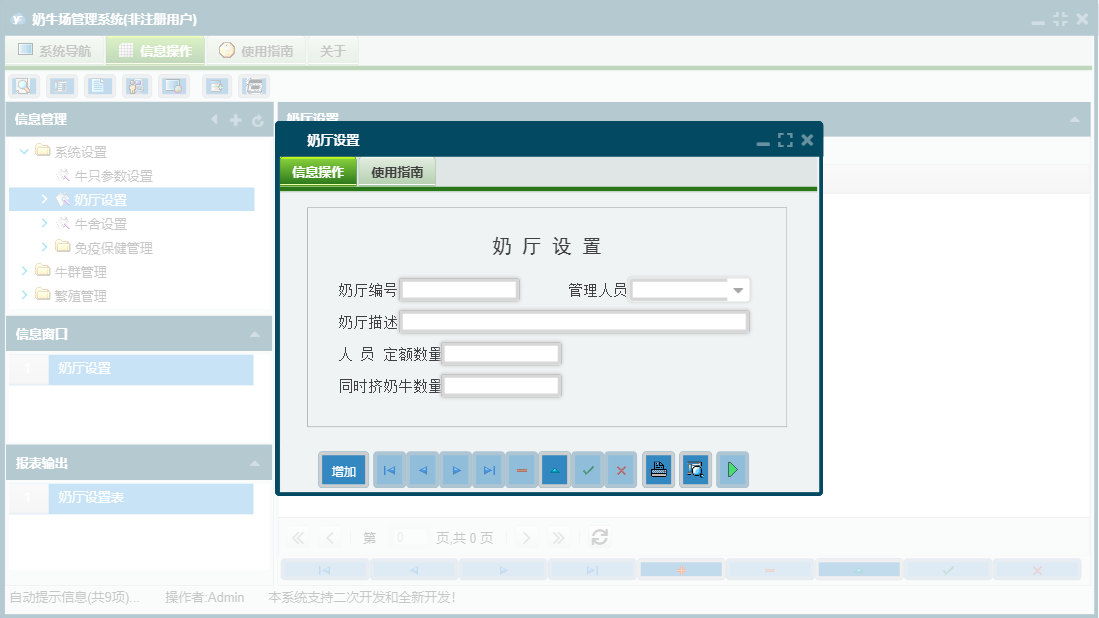1099x618 pixels.
Task: Click the printer icon in the dialog footer
Action: coord(658,469)
